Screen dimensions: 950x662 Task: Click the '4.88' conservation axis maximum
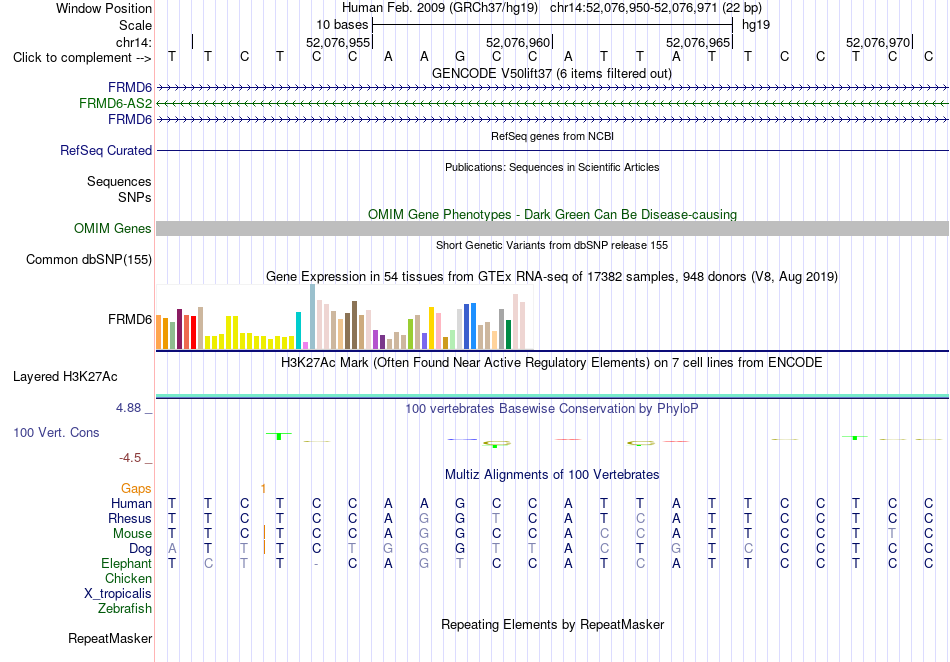click(128, 408)
